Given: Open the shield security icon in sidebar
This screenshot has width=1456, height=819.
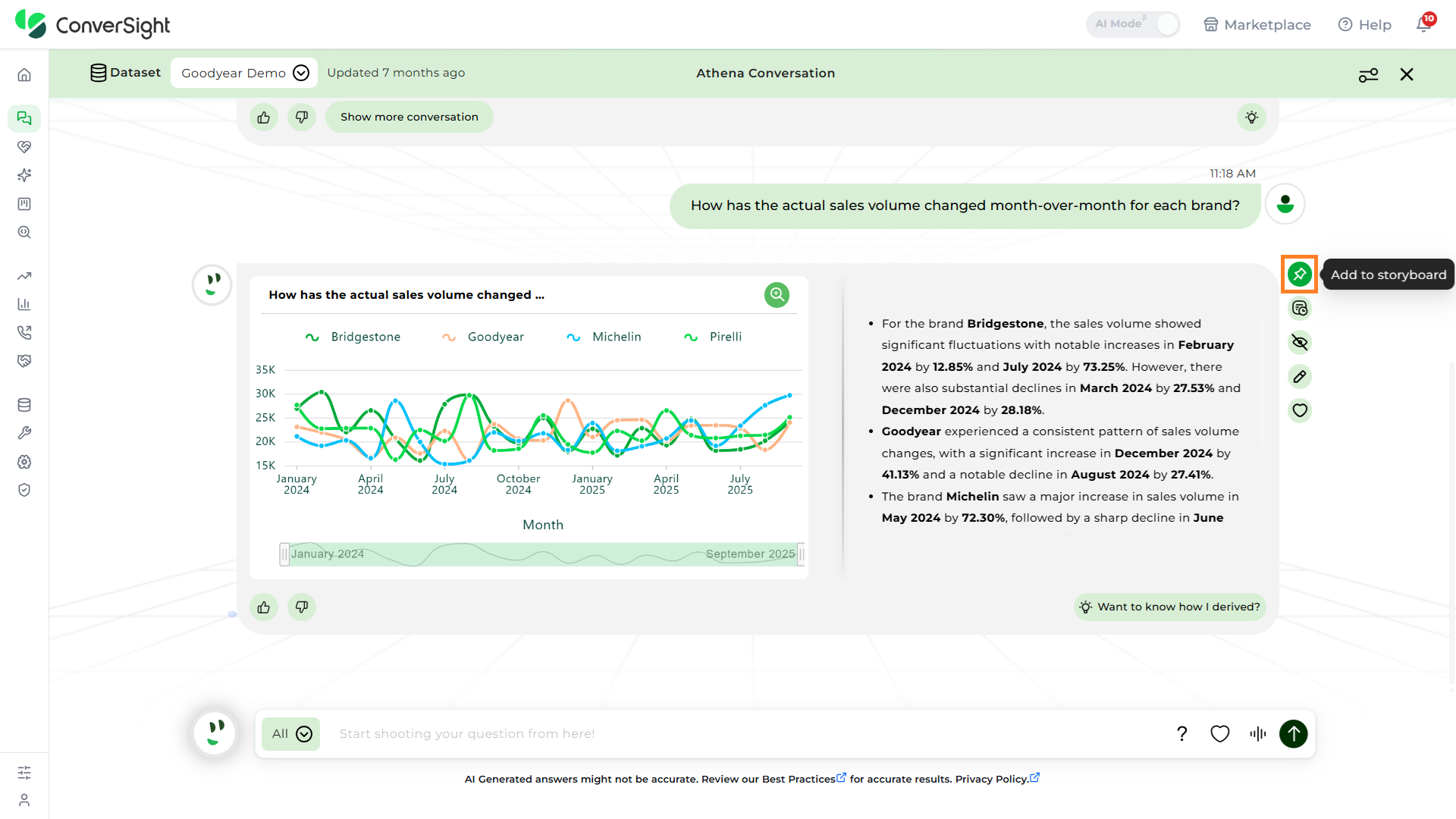Looking at the screenshot, I should [x=24, y=490].
